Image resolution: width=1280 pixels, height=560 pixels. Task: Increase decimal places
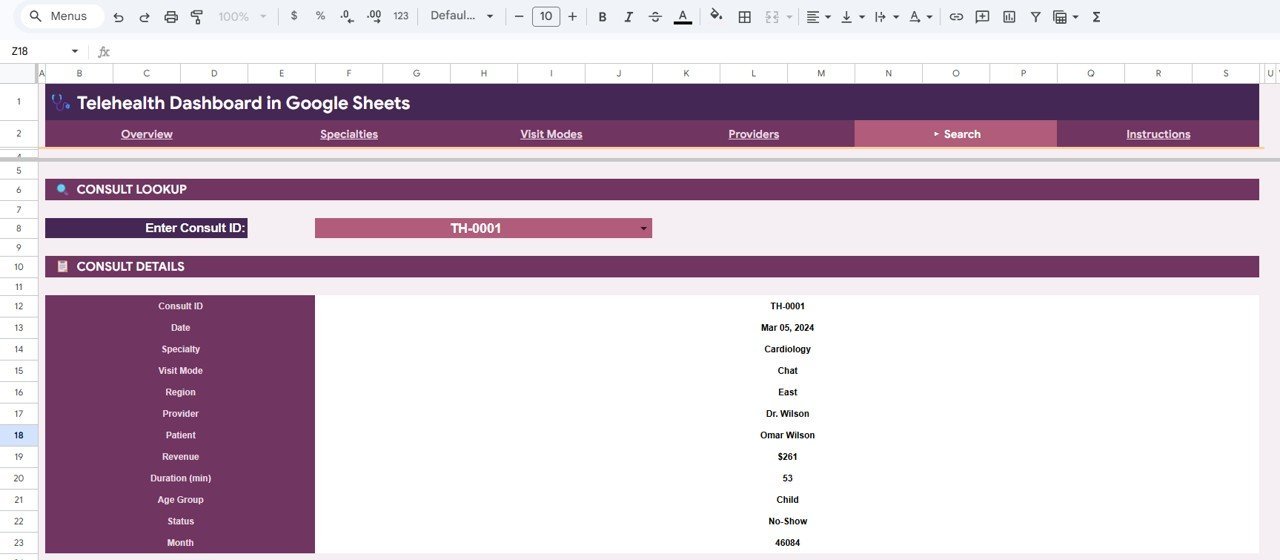tap(373, 16)
